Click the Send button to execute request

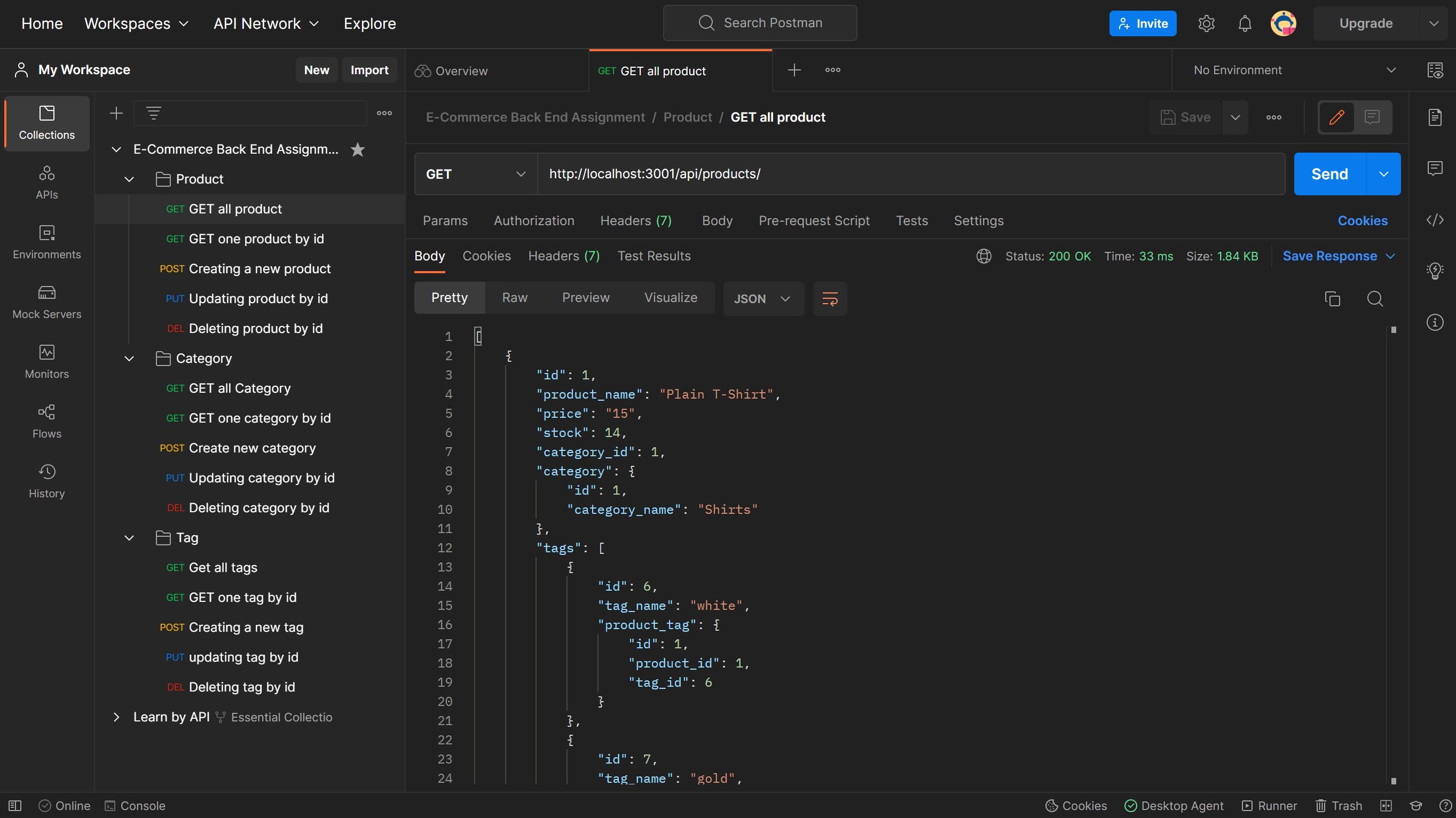[x=1330, y=173]
